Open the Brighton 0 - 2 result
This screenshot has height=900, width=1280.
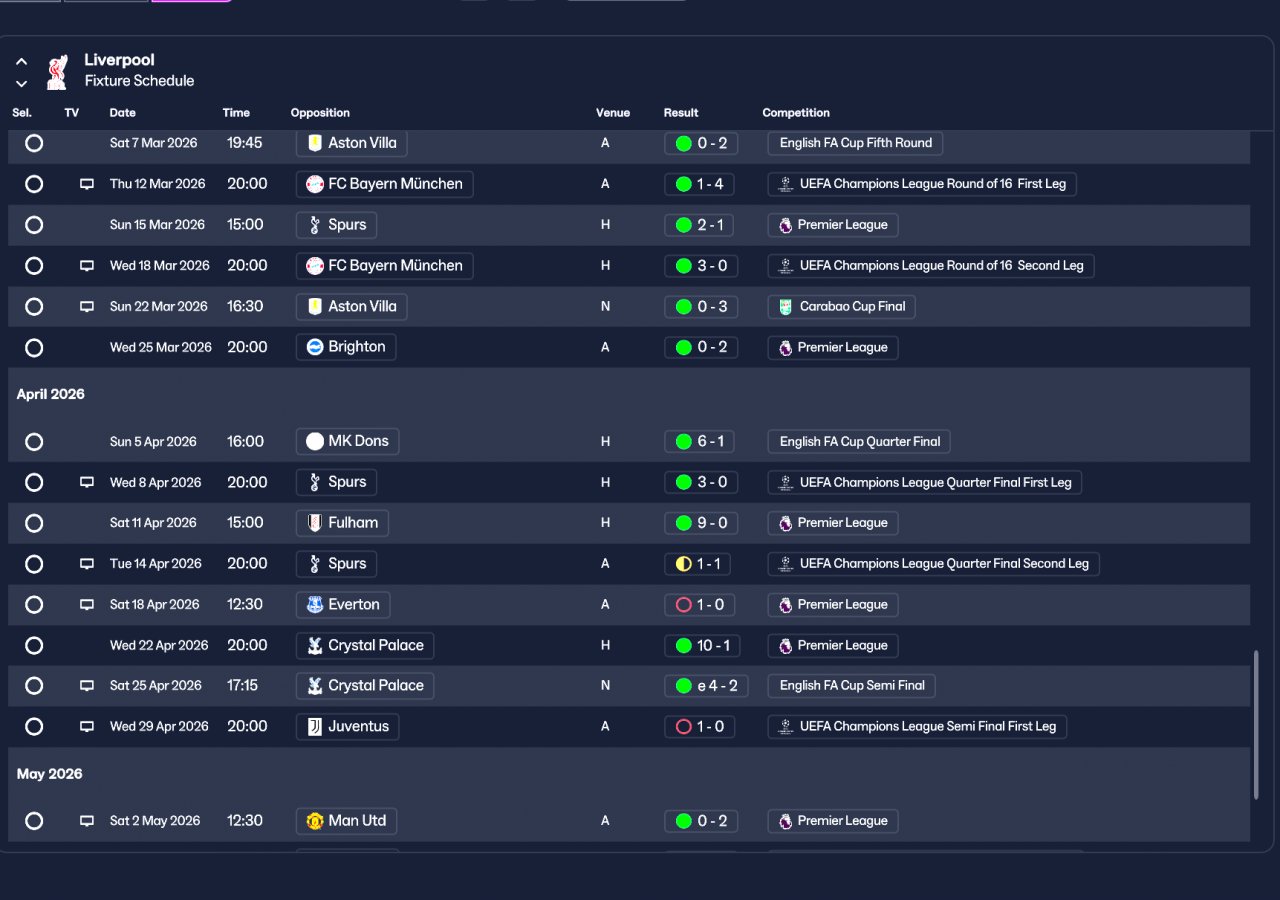(x=701, y=348)
